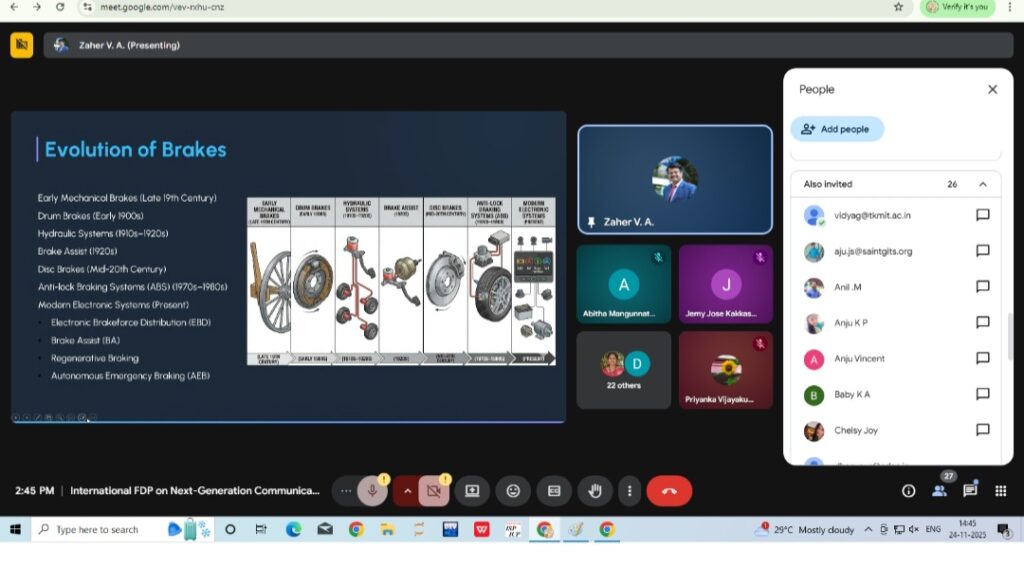The width and height of the screenshot is (1024, 567).
Task: Open the meeting details info icon
Action: (x=908, y=491)
